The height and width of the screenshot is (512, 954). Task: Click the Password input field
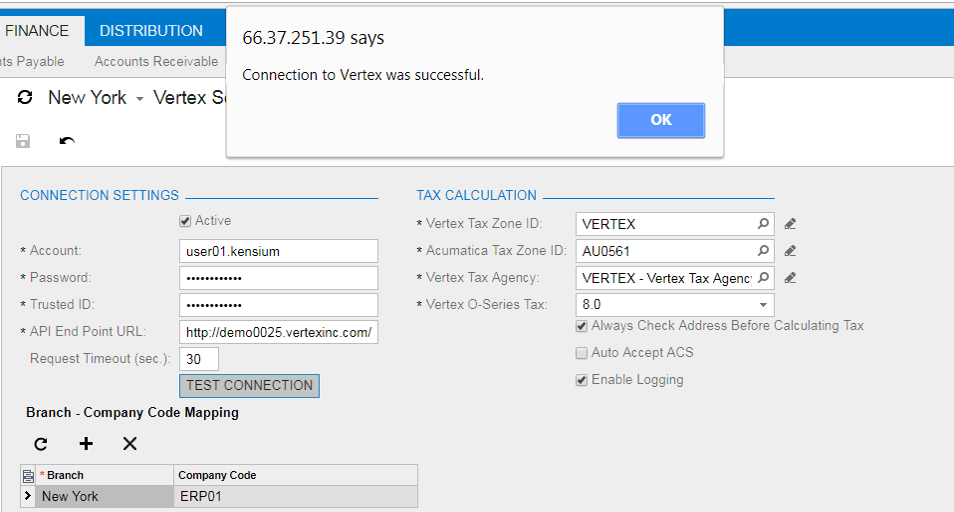(279, 278)
